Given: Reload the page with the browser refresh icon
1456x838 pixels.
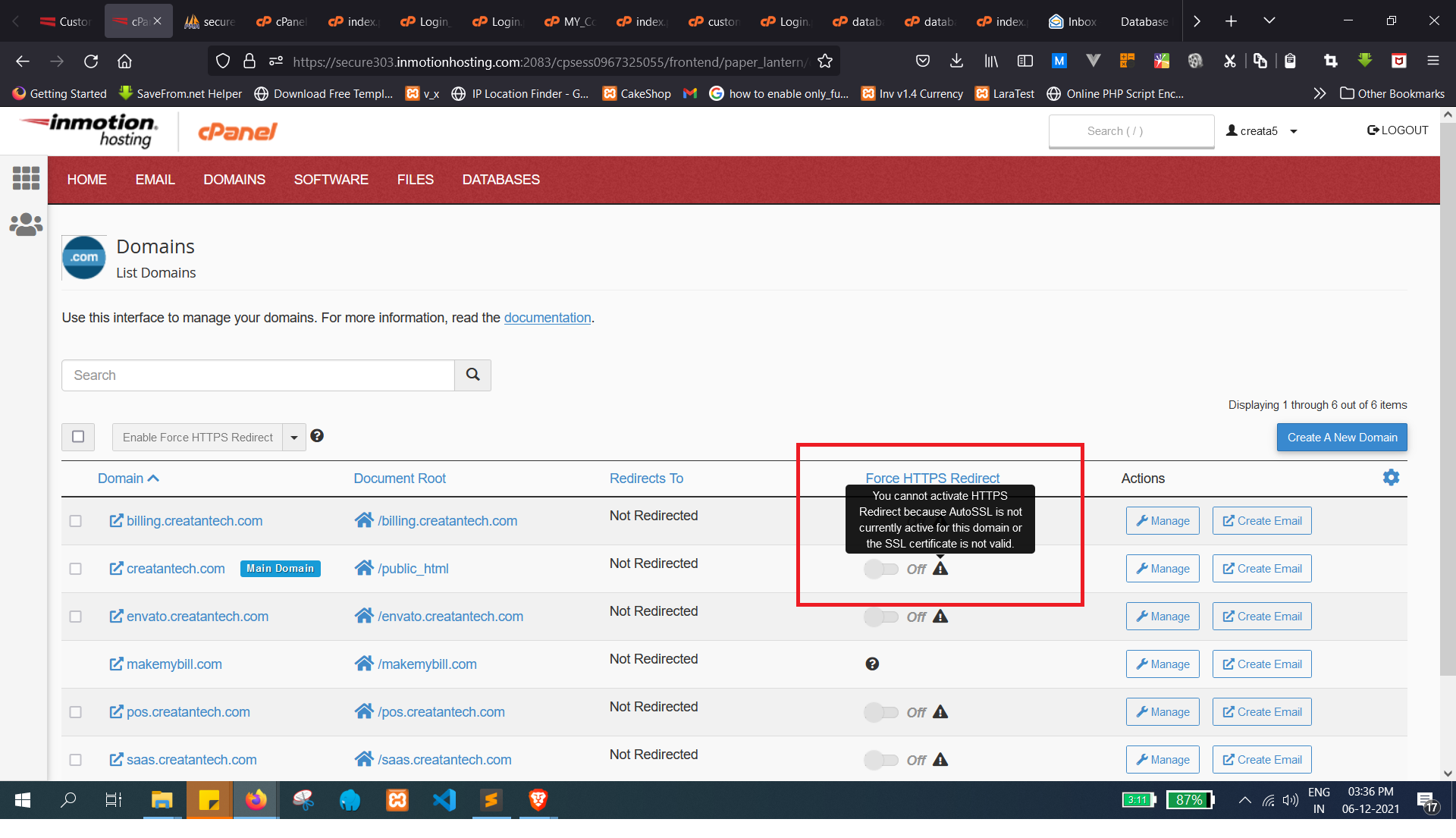Looking at the screenshot, I should pos(91,61).
